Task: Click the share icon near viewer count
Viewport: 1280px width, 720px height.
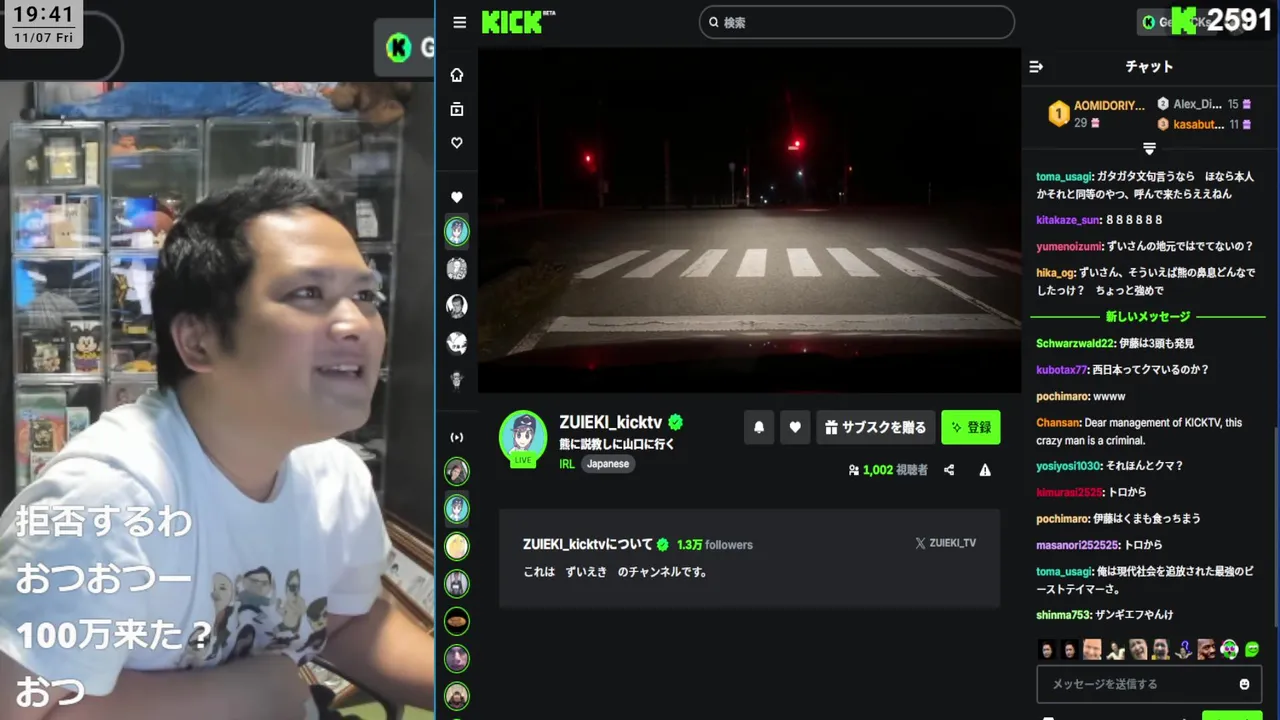Action: coord(949,470)
